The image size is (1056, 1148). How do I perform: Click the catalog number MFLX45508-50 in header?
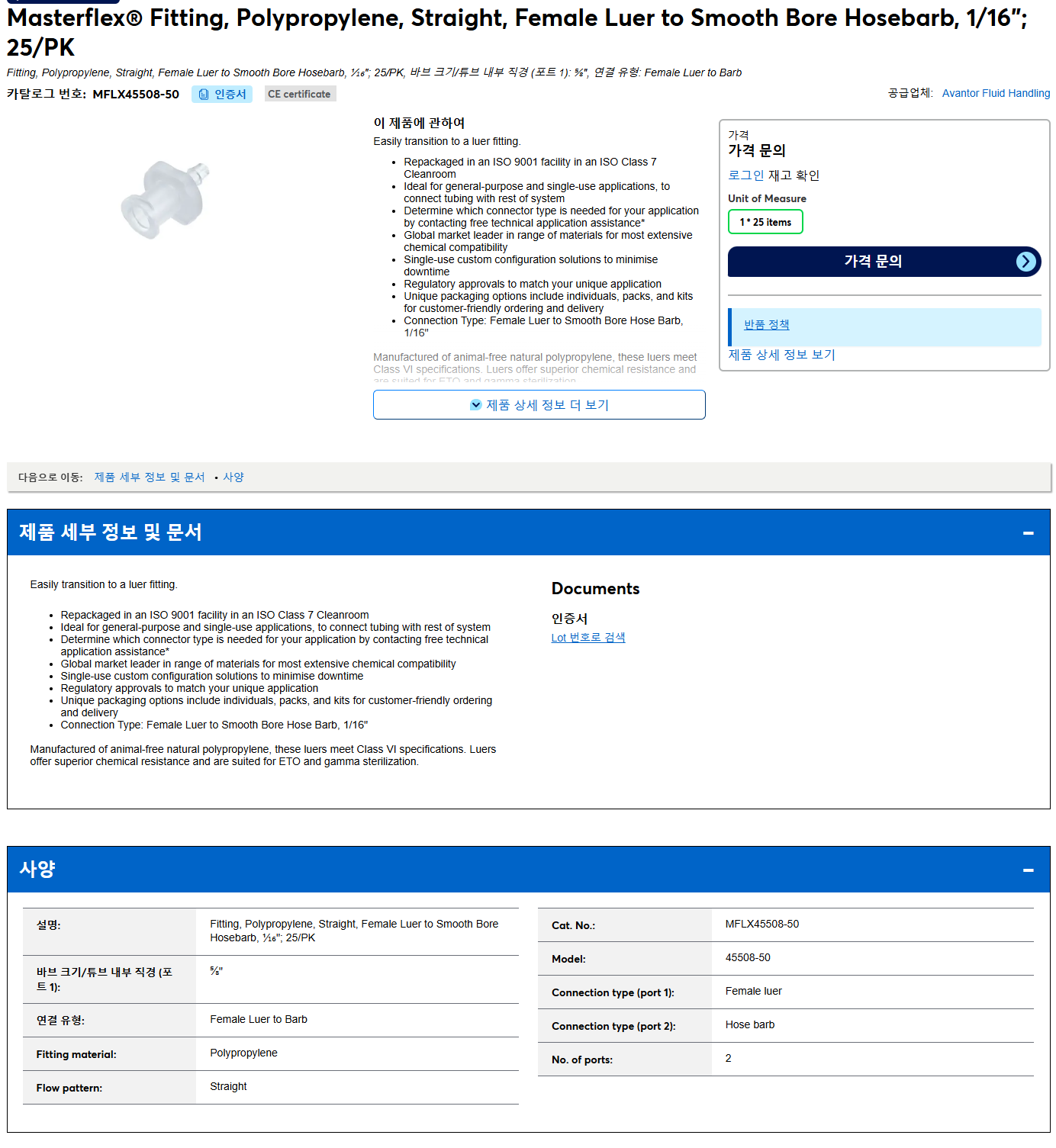click(x=136, y=95)
